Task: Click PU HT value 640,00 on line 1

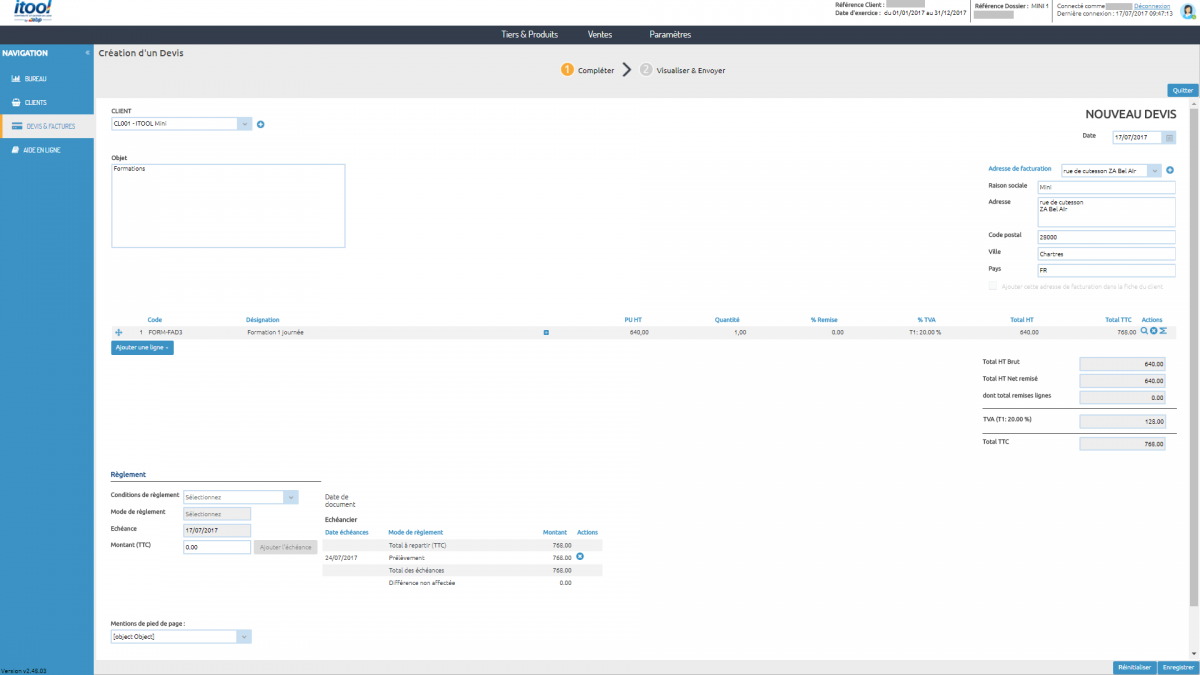Action: coord(638,332)
